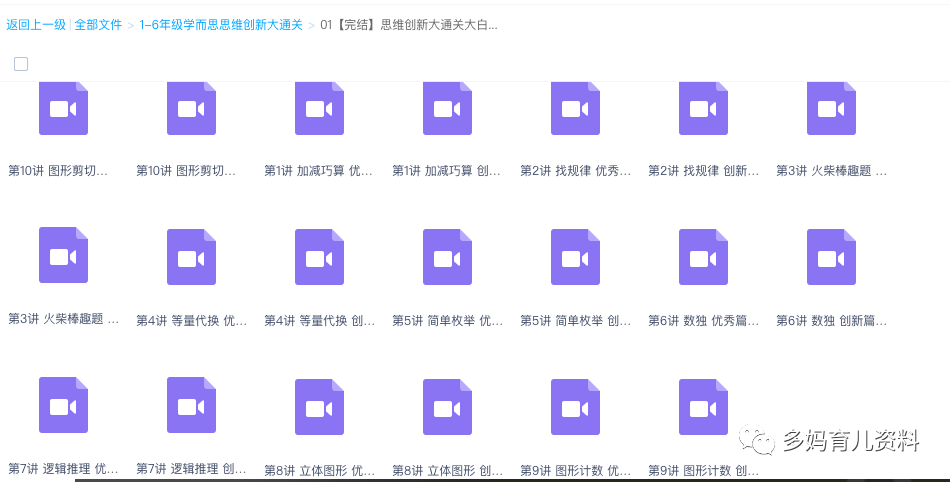Open video icon for 第1讲 加减巧算 优...

click(319, 108)
